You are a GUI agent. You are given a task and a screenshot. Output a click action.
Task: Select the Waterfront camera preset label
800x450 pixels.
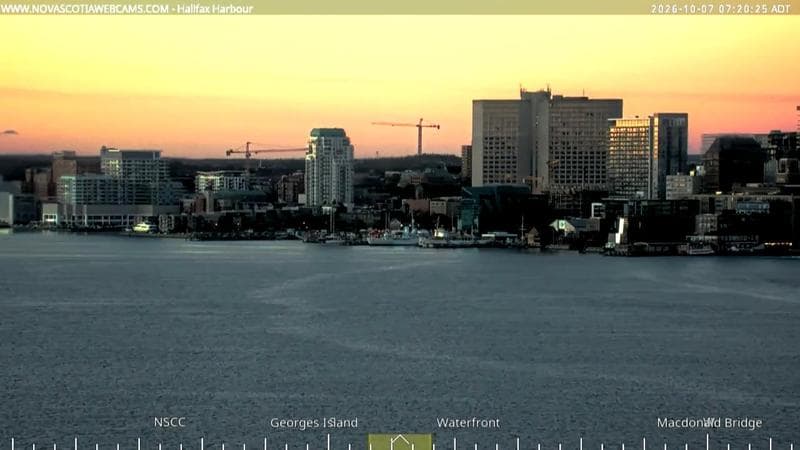tap(468, 422)
